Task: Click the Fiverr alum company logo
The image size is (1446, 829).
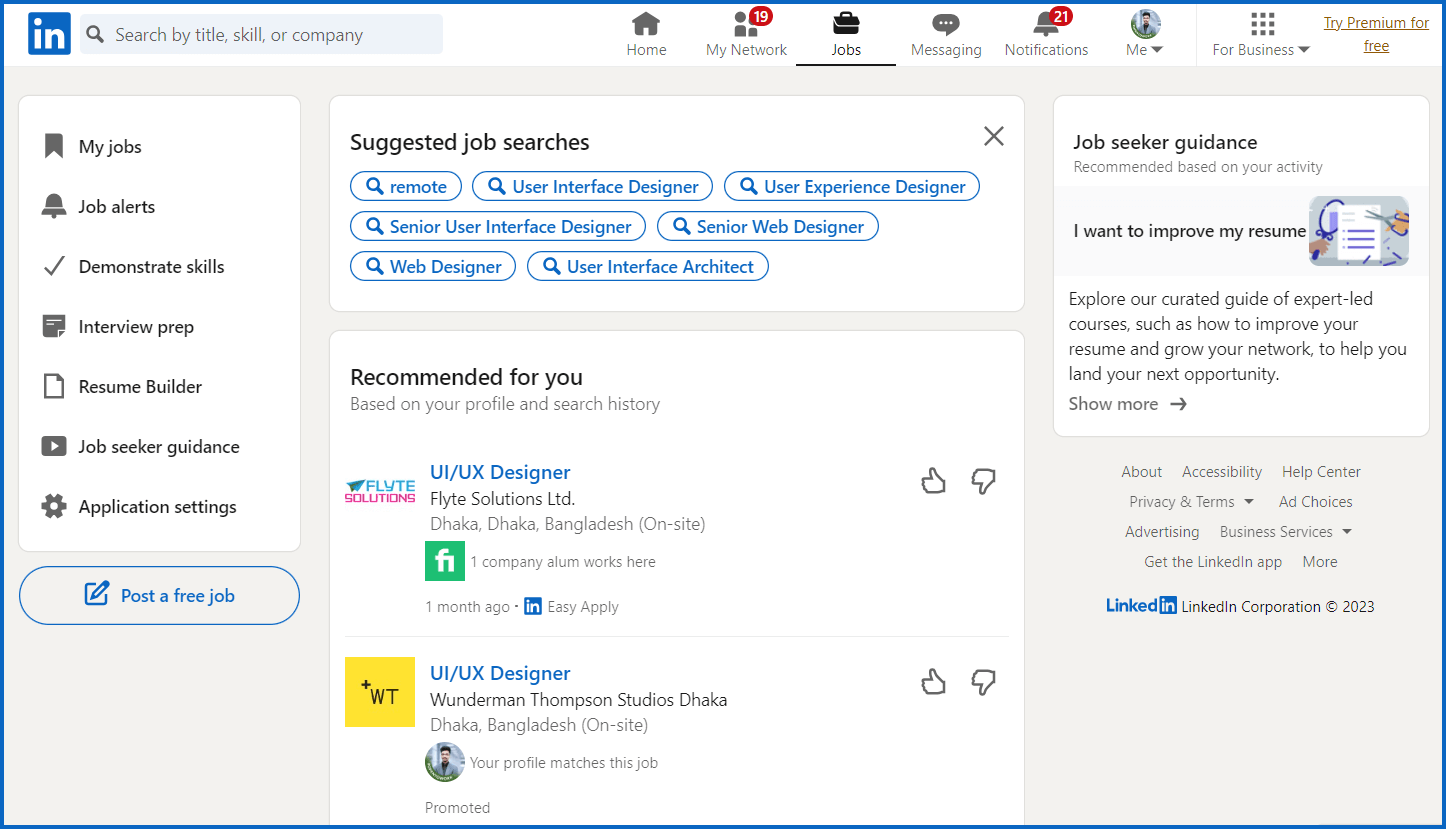Action: pos(445,561)
